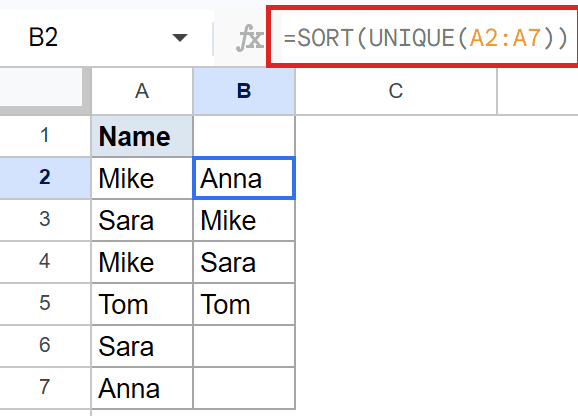Select row 7 header
This screenshot has width=578, height=416.
click(45, 388)
